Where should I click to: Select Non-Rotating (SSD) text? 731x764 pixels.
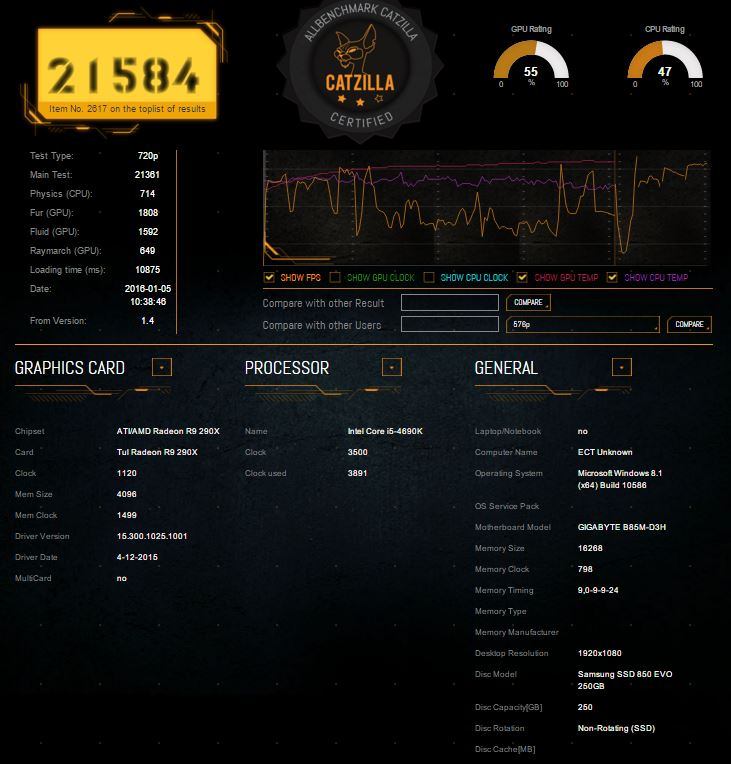(616, 728)
